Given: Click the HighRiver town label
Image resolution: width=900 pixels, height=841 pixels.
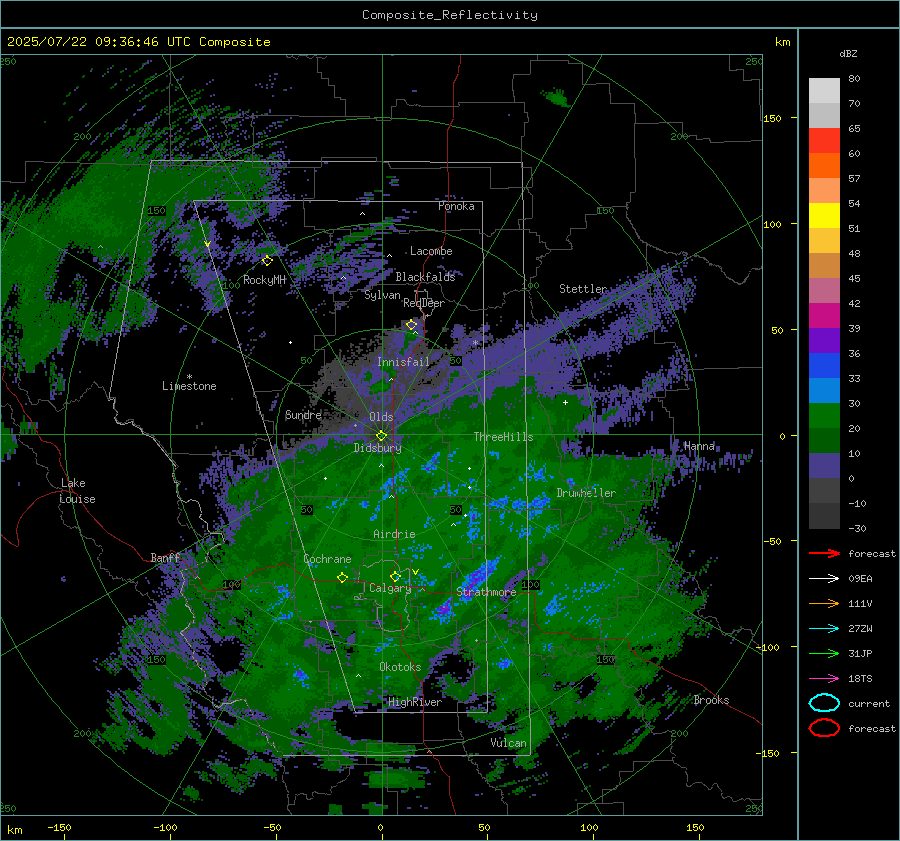Looking at the screenshot, I should (415, 702).
